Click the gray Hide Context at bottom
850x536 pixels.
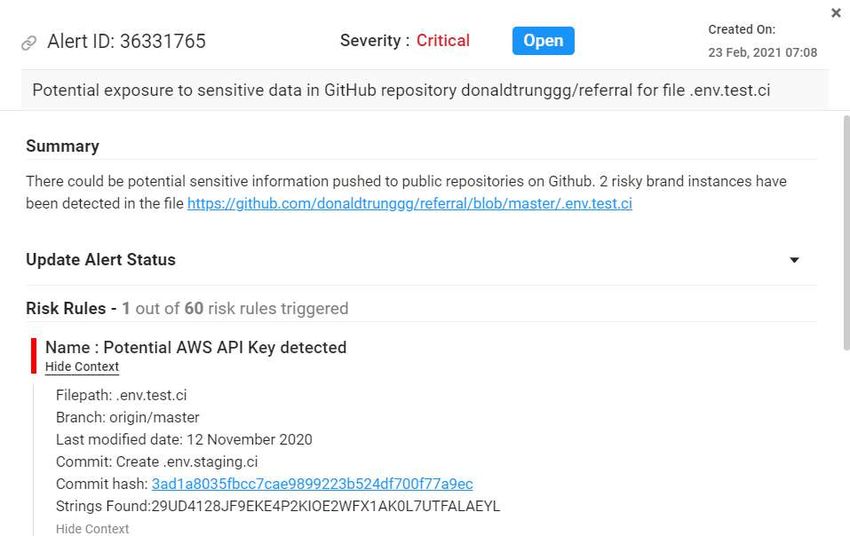(92, 529)
